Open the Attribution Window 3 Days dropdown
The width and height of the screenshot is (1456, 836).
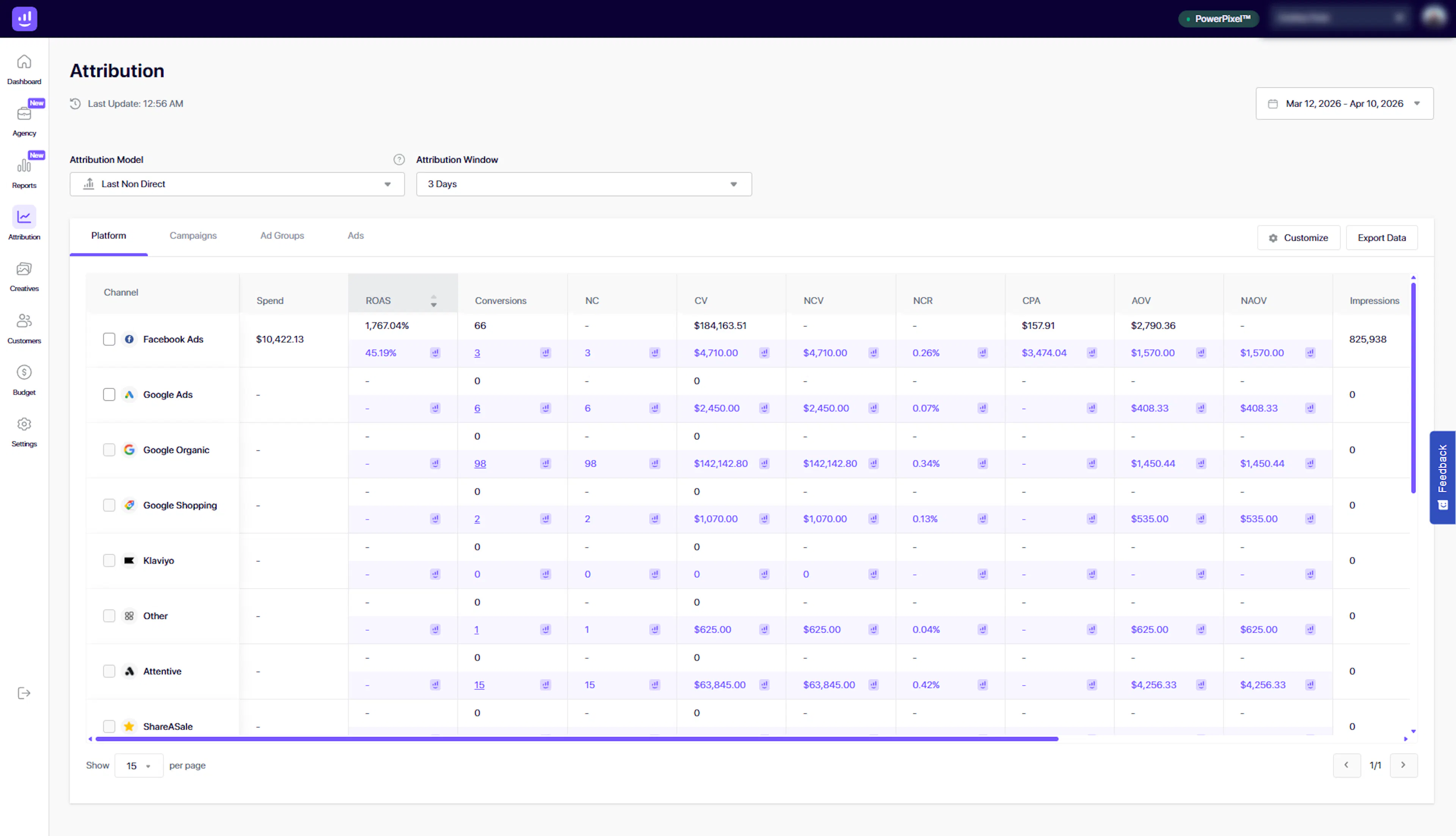pyautogui.click(x=584, y=184)
